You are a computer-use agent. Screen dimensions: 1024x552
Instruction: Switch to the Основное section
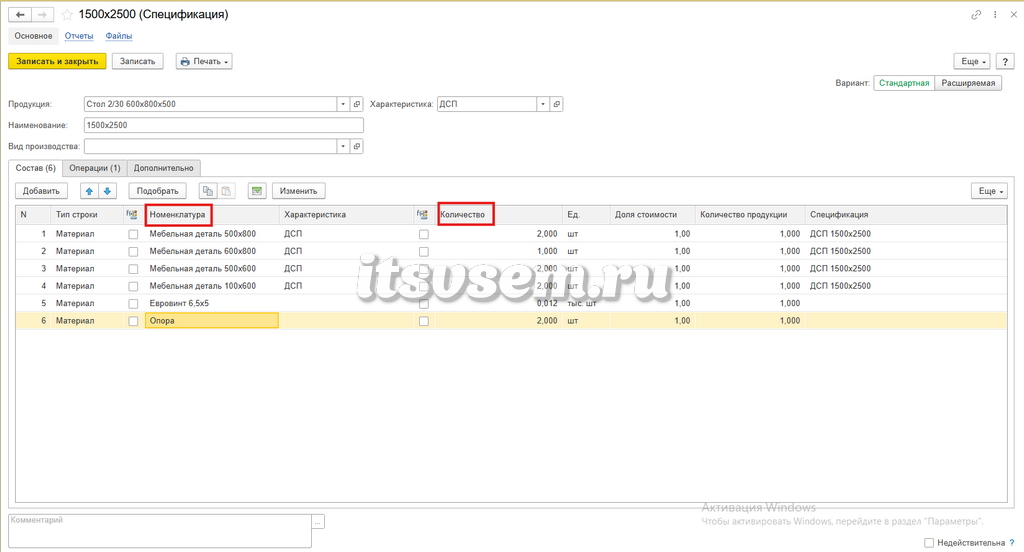point(33,36)
